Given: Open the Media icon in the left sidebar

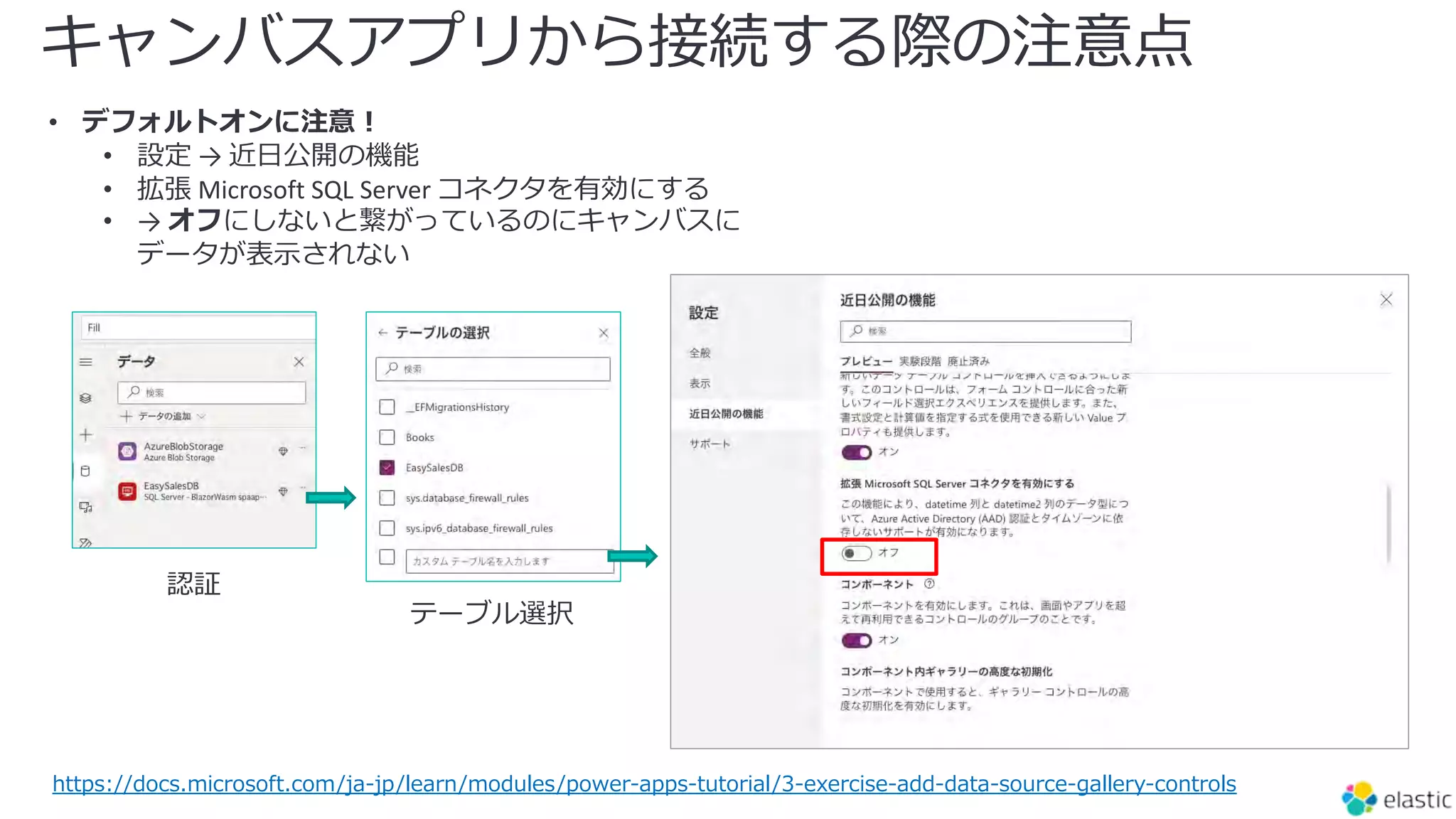Looking at the screenshot, I should pyautogui.click(x=86, y=507).
